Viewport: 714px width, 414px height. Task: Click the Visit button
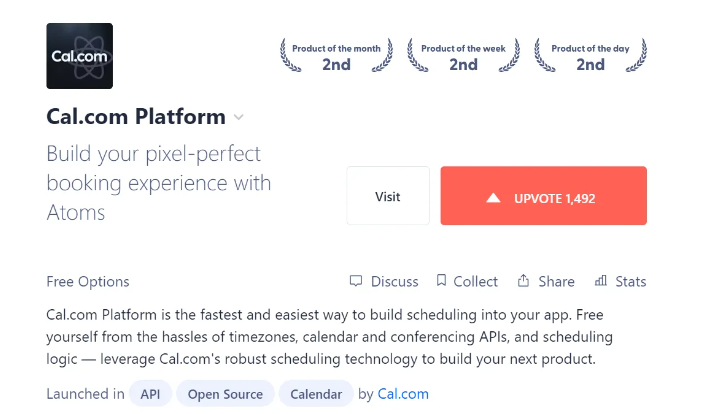[x=388, y=195]
